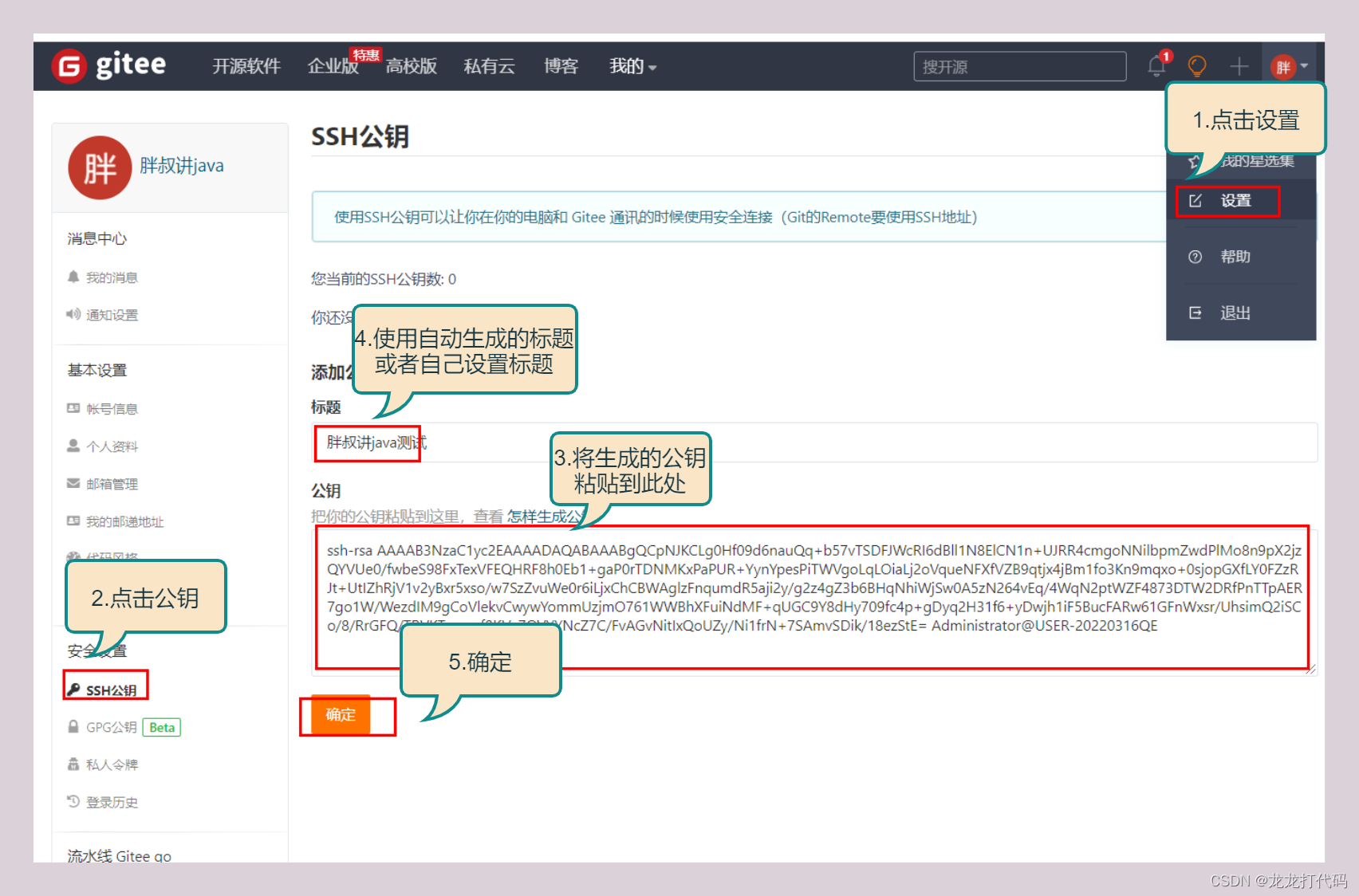Open 登录历史 in the sidebar
1359x896 pixels.
tap(112, 802)
